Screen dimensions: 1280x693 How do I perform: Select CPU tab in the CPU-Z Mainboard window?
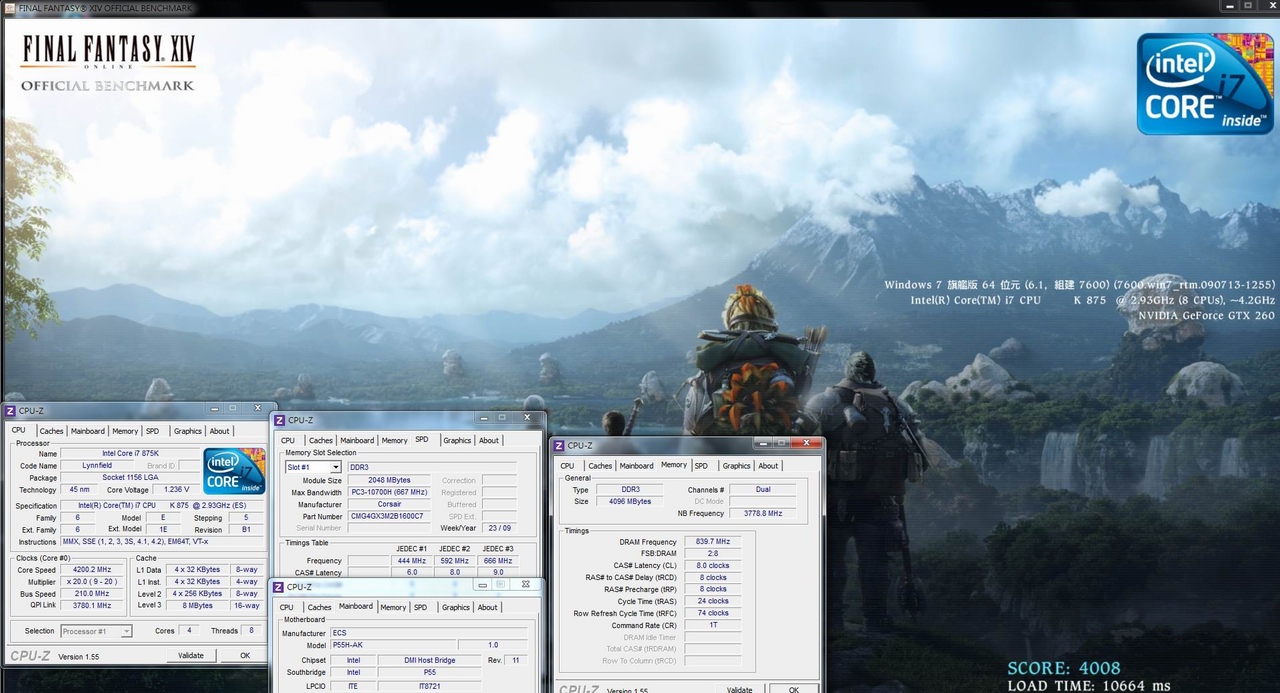(x=287, y=607)
